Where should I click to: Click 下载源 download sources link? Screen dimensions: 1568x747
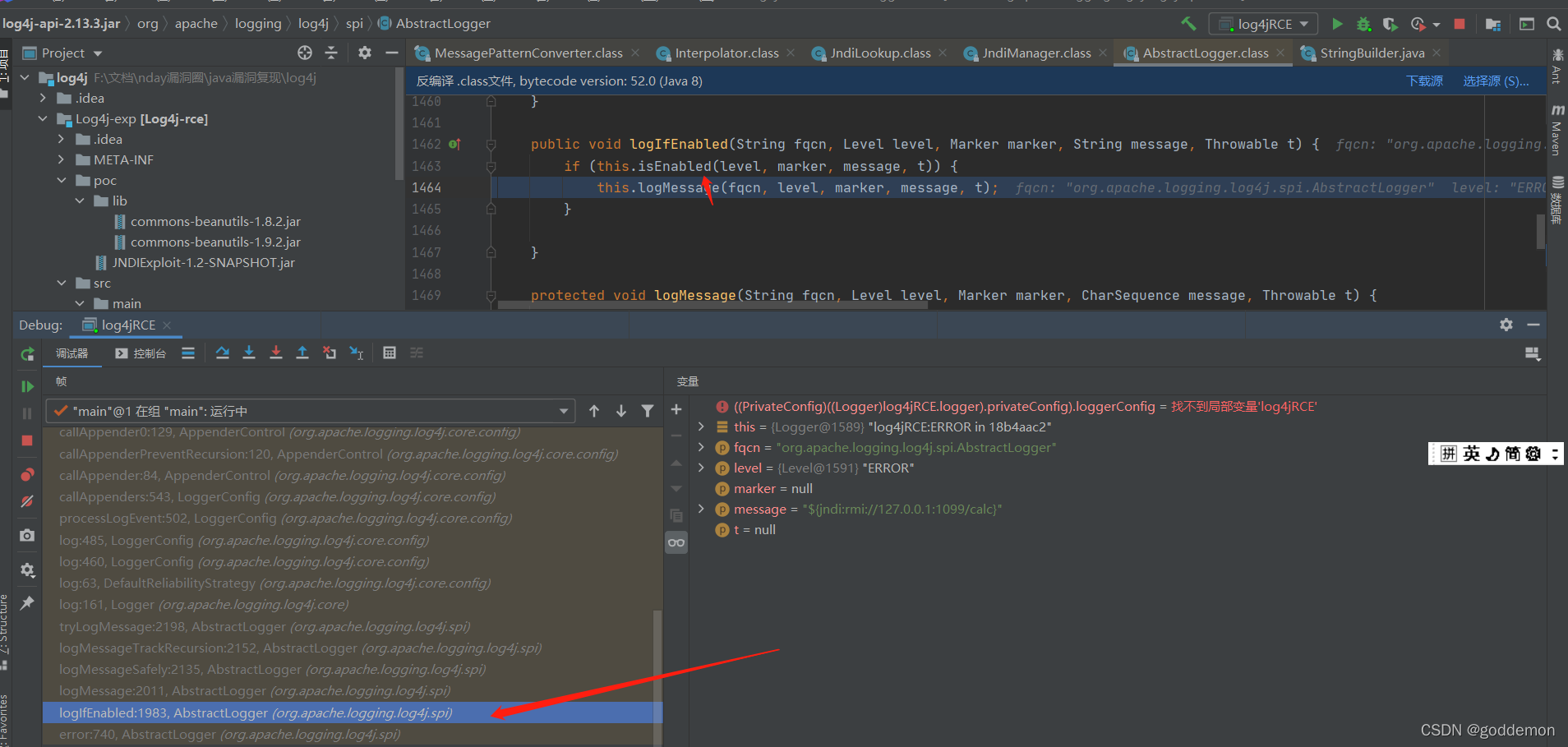[x=1424, y=81]
